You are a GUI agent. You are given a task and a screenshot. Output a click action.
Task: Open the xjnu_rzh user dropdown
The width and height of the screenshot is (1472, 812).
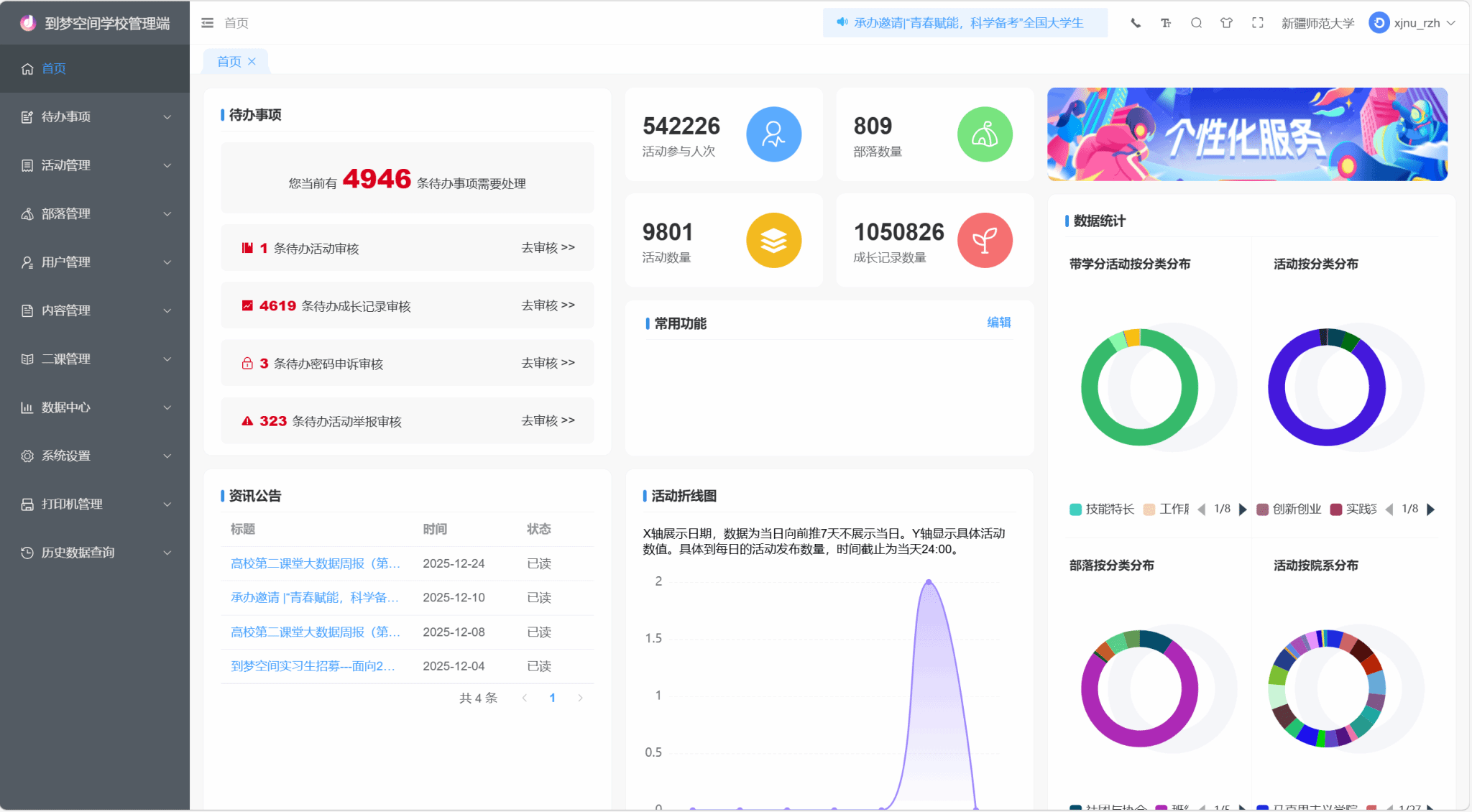[1412, 23]
